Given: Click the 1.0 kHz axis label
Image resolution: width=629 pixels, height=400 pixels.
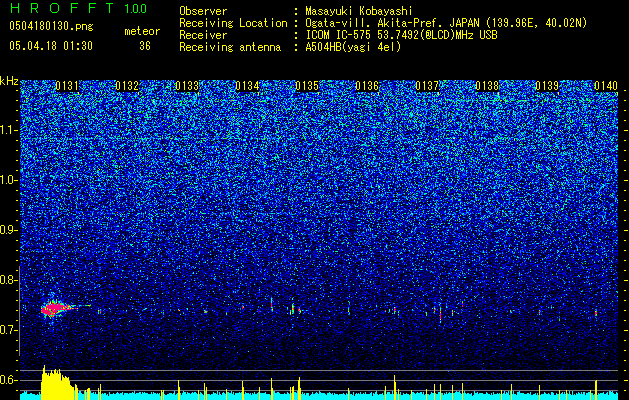Looking at the screenshot, I should coord(9,180).
